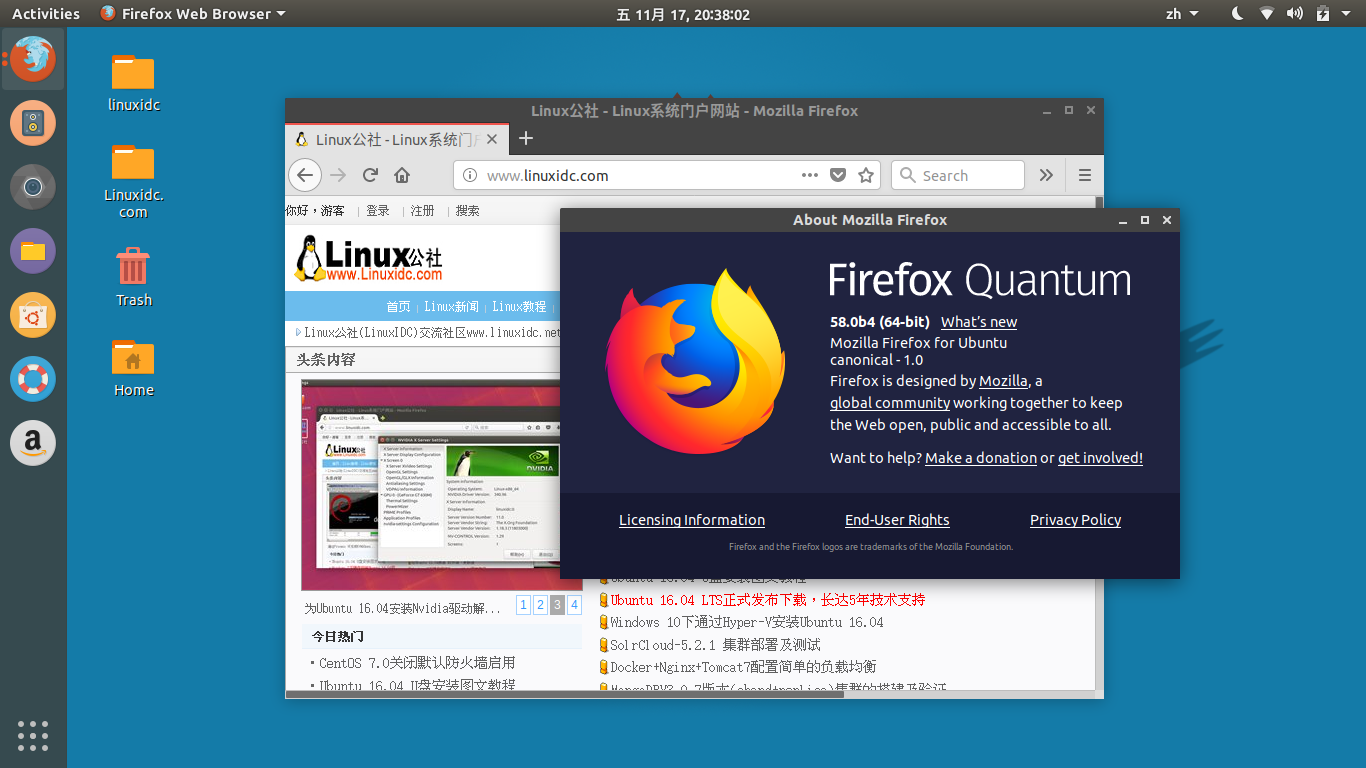Click the battery status indicator
Image resolution: width=1366 pixels, height=768 pixels.
1323,14
